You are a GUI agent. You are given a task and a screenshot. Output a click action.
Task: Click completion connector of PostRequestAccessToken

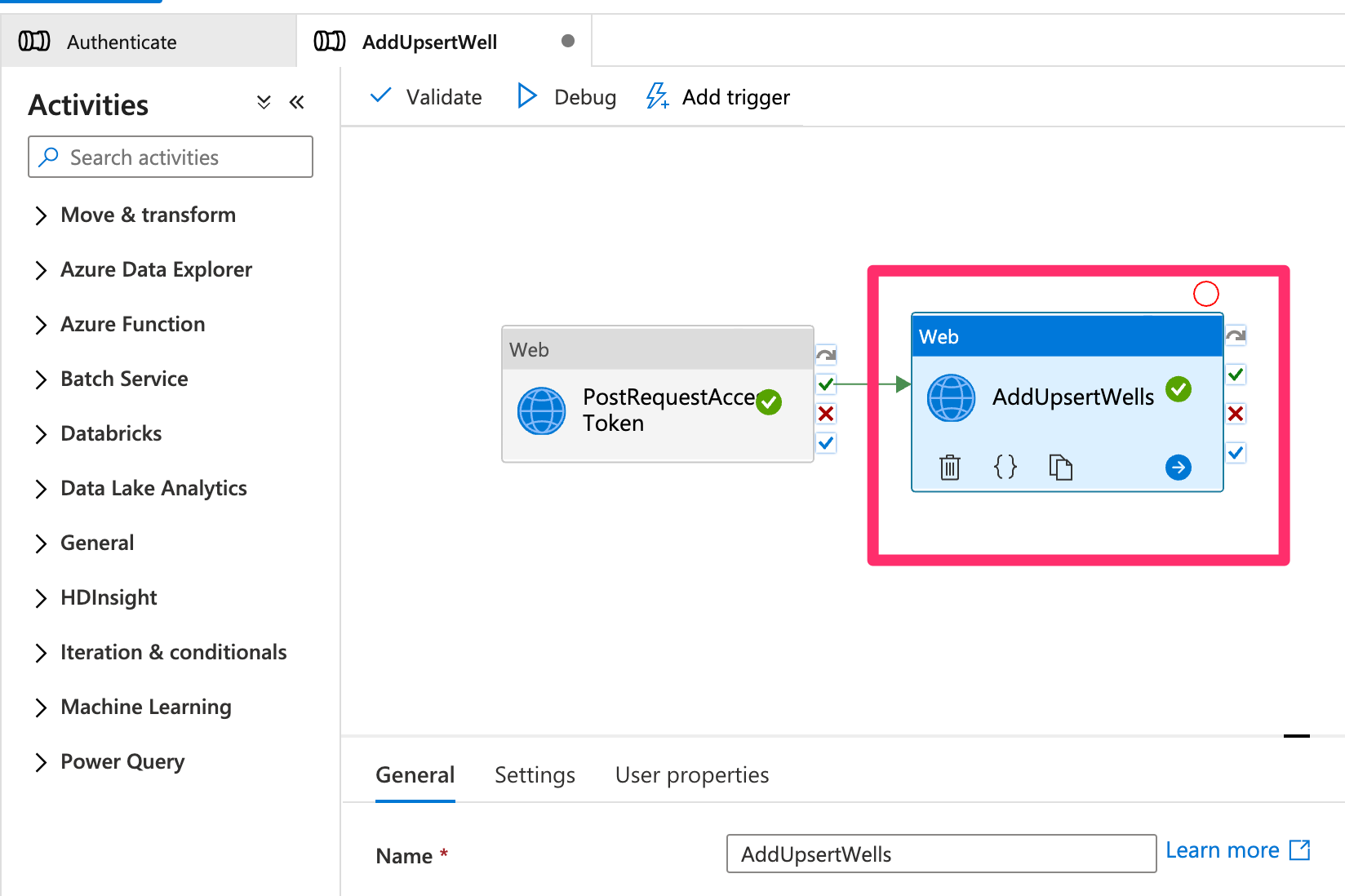pos(826,443)
